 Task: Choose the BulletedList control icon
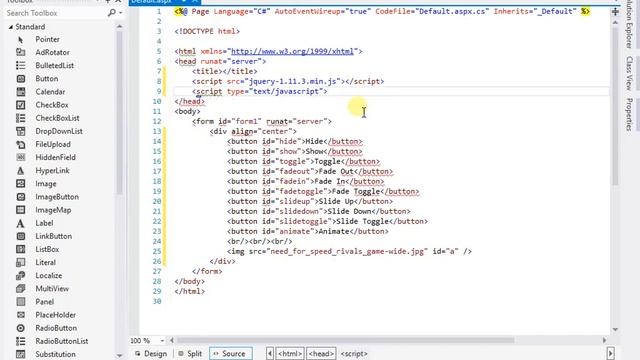point(20,66)
